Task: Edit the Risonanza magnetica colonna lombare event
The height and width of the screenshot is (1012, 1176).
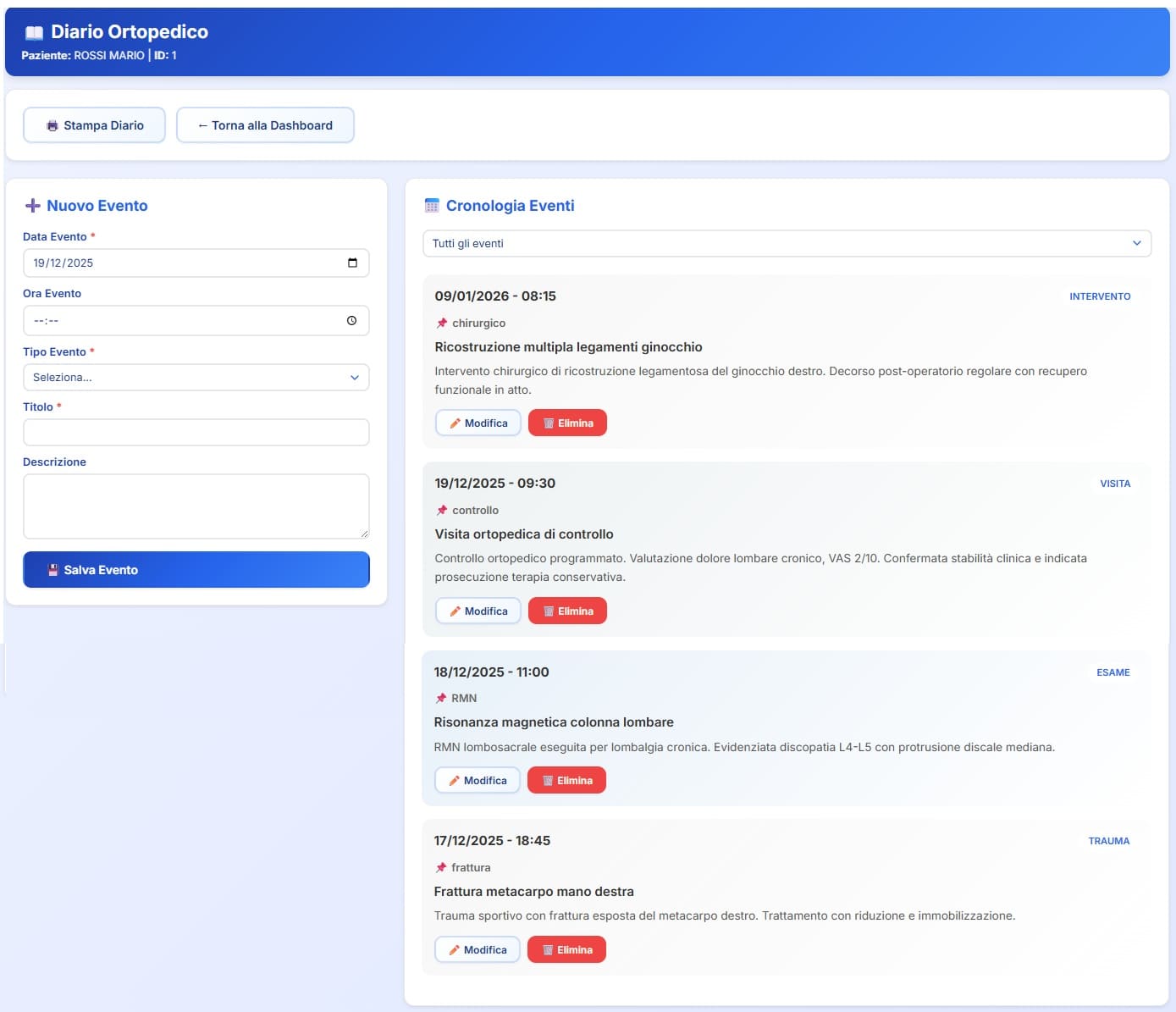Action: pyautogui.click(x=477, y=781)
